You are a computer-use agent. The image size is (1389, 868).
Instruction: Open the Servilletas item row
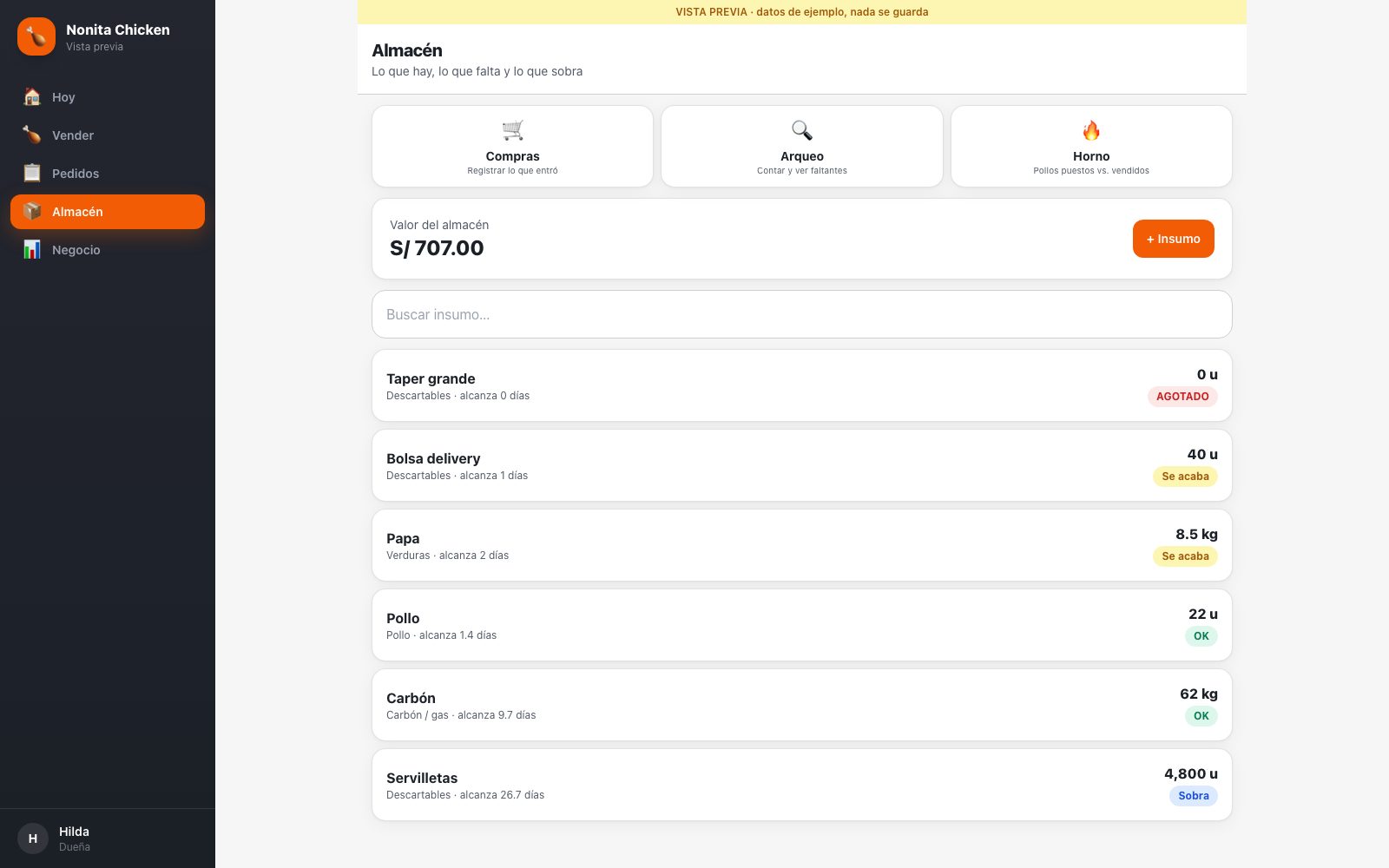(802, 785)
